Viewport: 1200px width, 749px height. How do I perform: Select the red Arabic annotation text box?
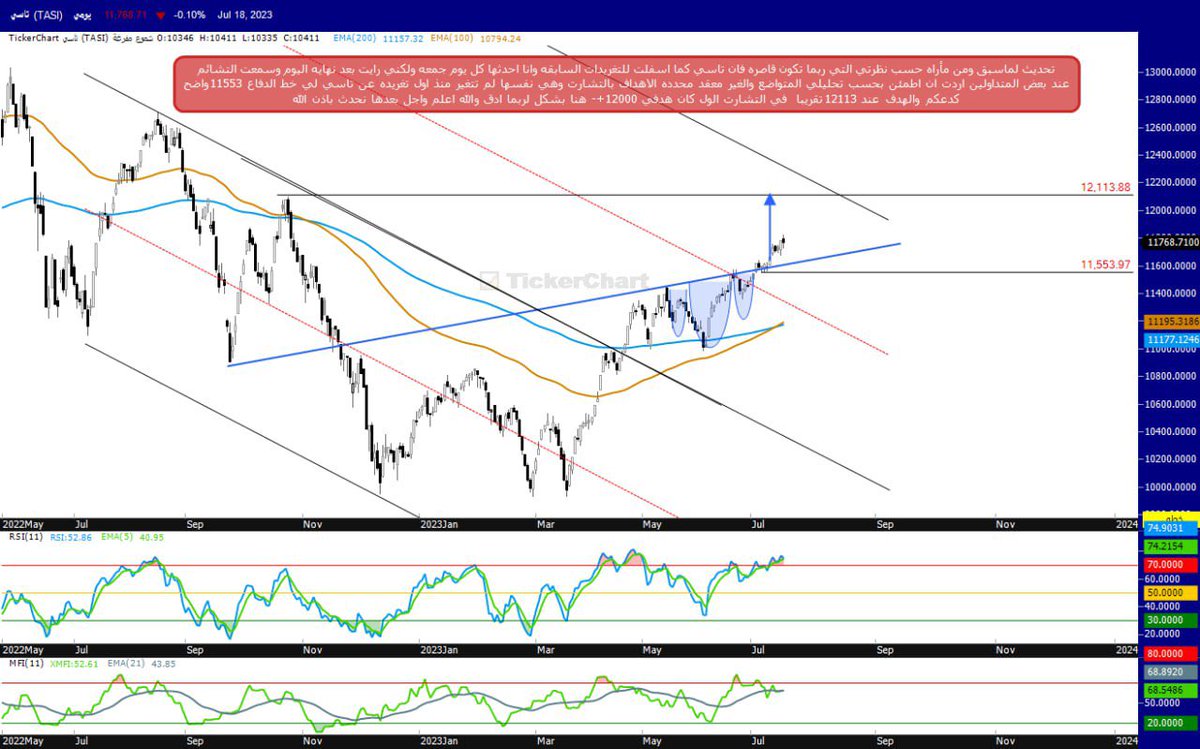pyautogui.click(x=626, y=84)
